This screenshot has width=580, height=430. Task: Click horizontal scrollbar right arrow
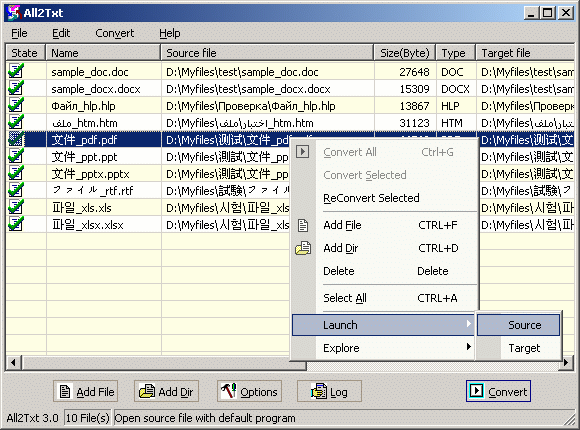[x=567, y=362]
